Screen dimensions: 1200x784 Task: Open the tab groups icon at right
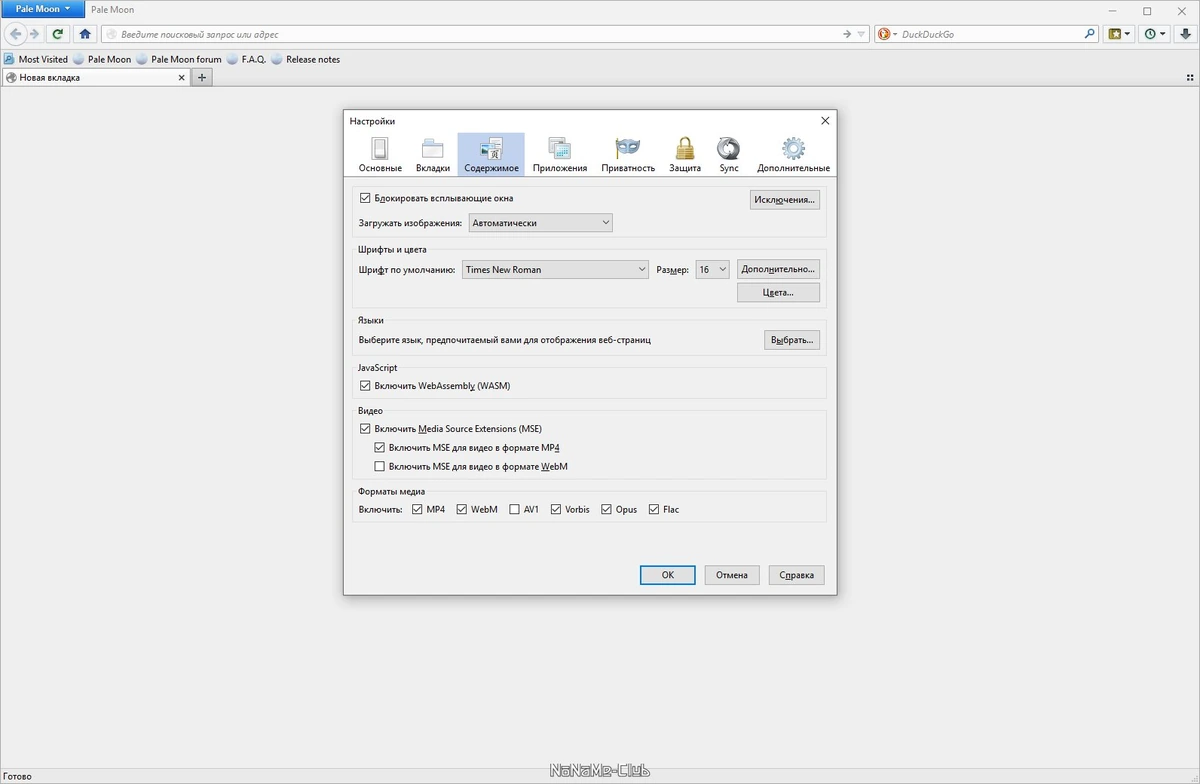coord(1189,77)
